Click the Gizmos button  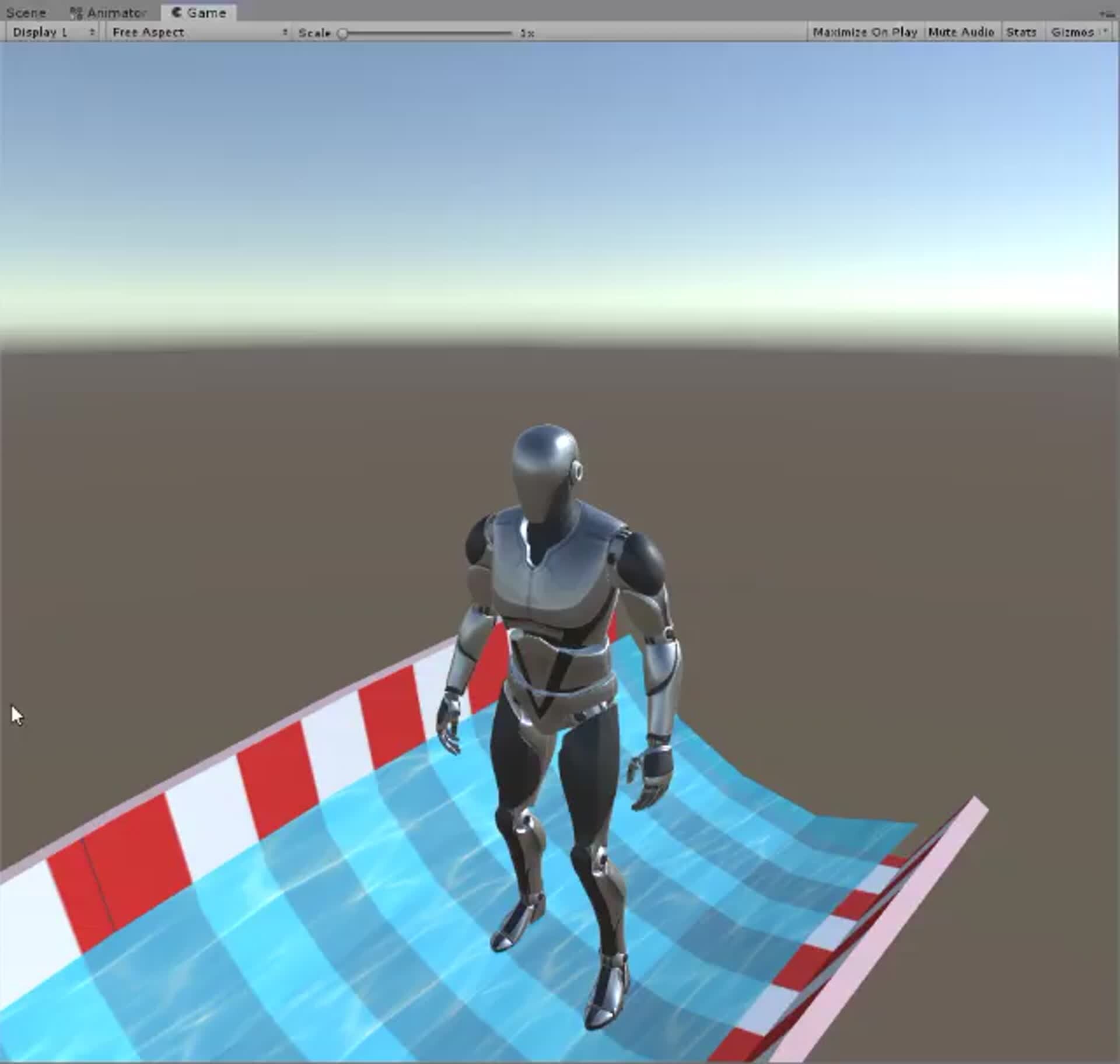[1072, 33]
